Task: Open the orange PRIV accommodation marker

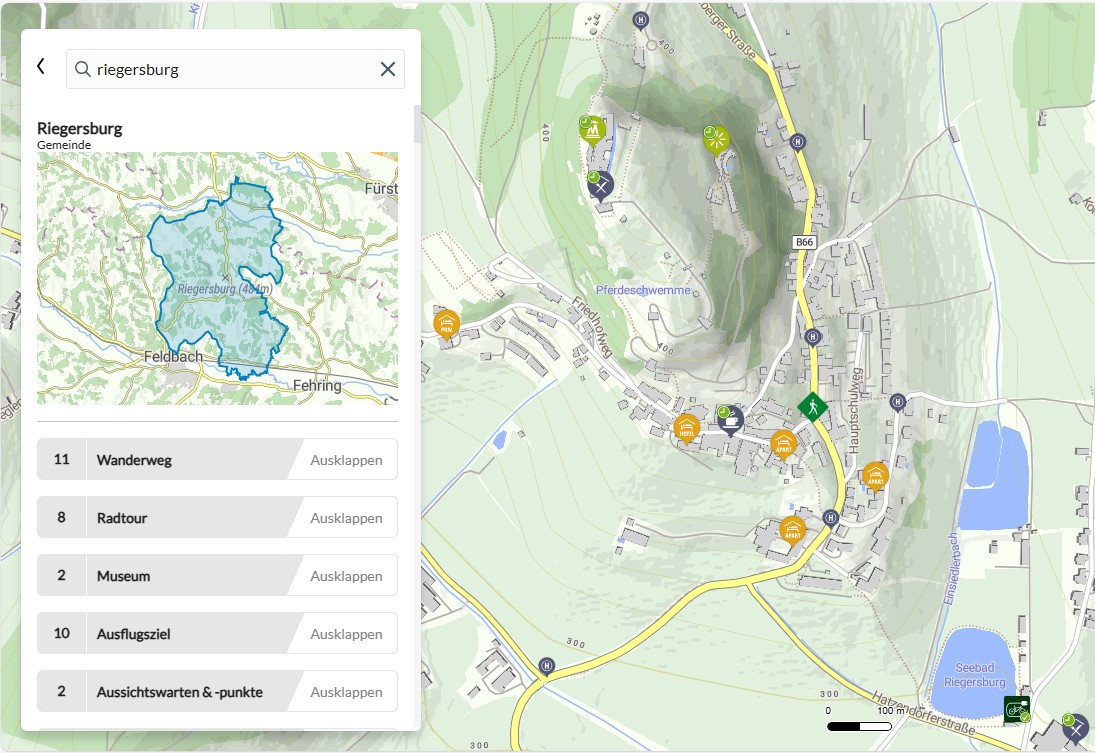Action: click(x=446, y=323)
